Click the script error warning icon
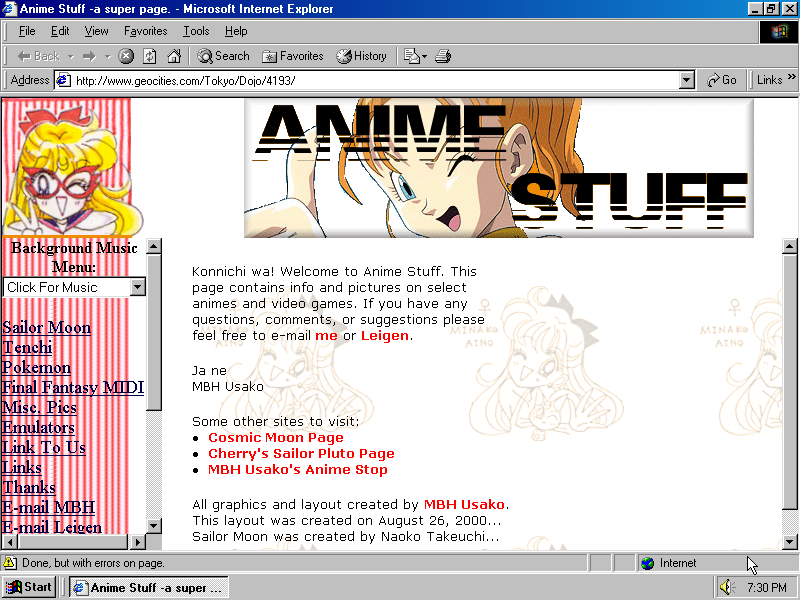This screenshot has width=800, height=600. [10, 563]
